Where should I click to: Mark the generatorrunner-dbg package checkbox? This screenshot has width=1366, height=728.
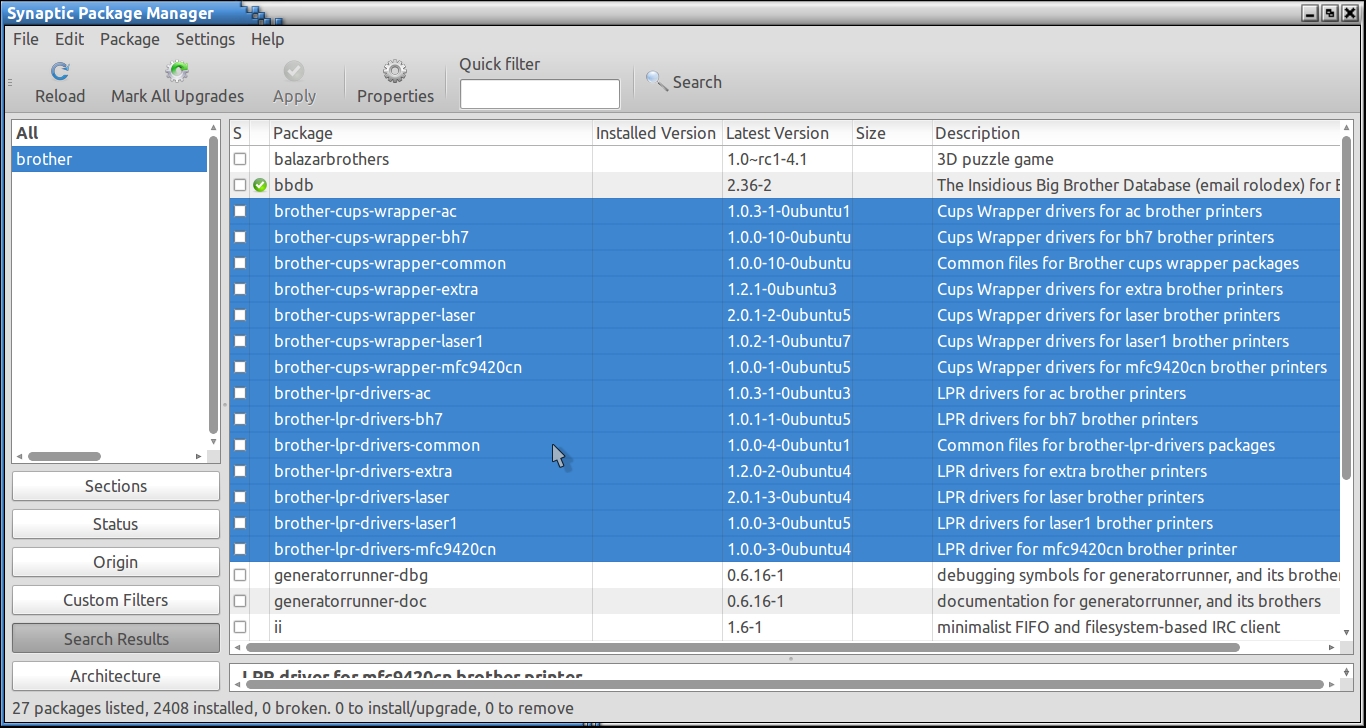(x=240, y=575)
